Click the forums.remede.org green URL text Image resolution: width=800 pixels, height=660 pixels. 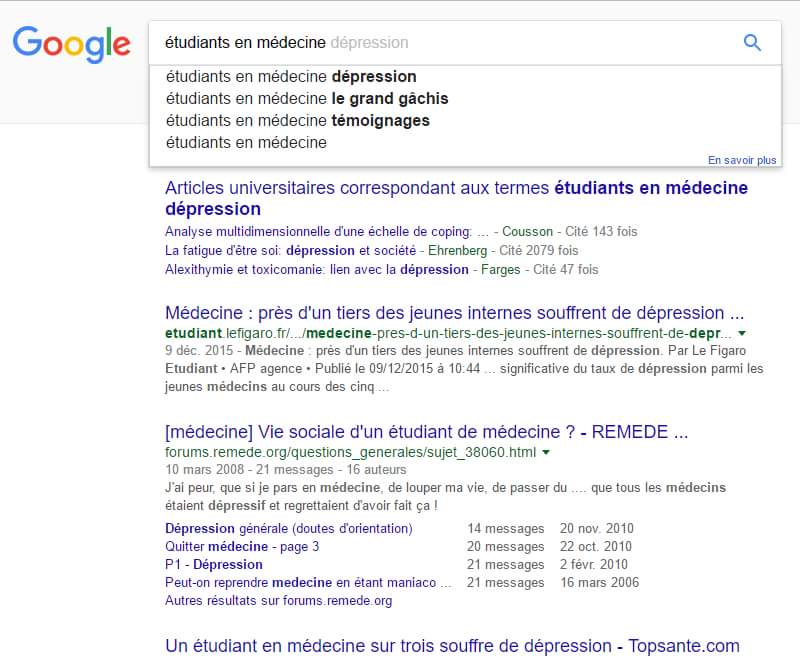pos(351,452)
